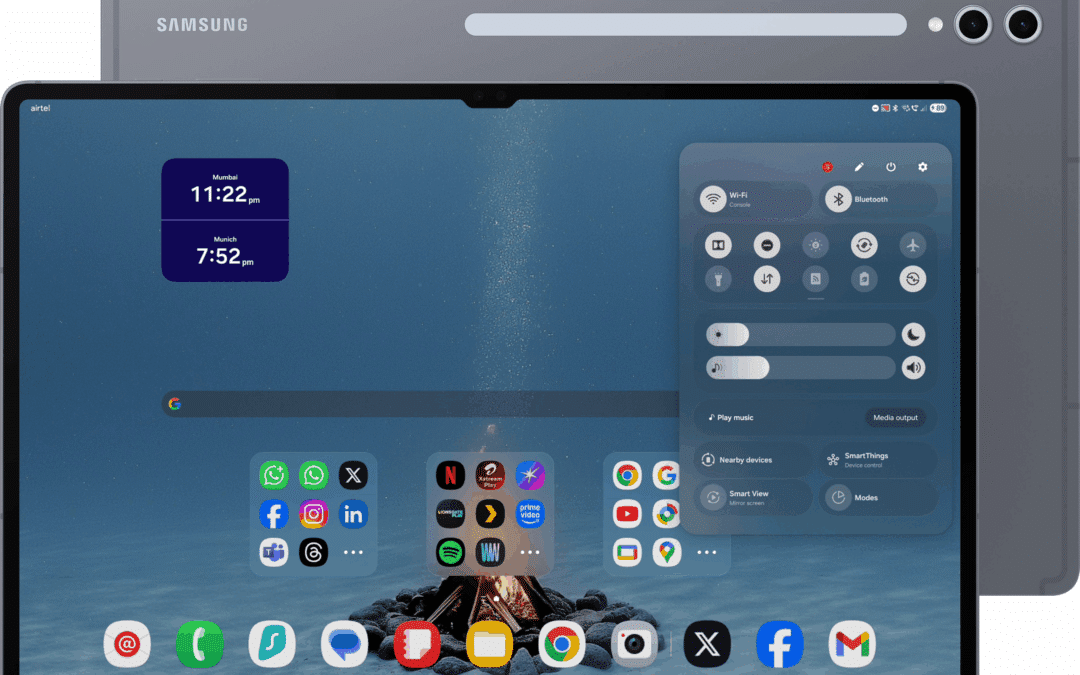Open full Settings from gear icon
The image size is (1080, 675).
point(922,167)
